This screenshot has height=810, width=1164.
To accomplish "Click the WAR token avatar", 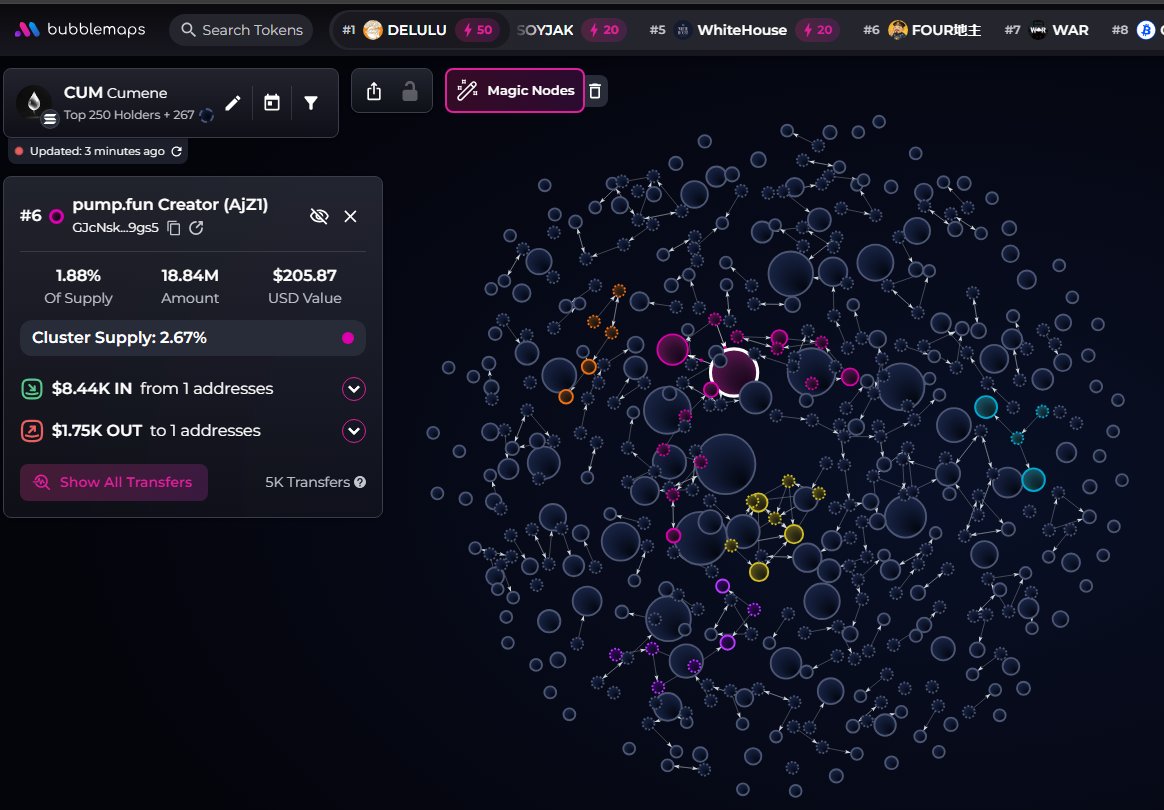I will 1038,30.
